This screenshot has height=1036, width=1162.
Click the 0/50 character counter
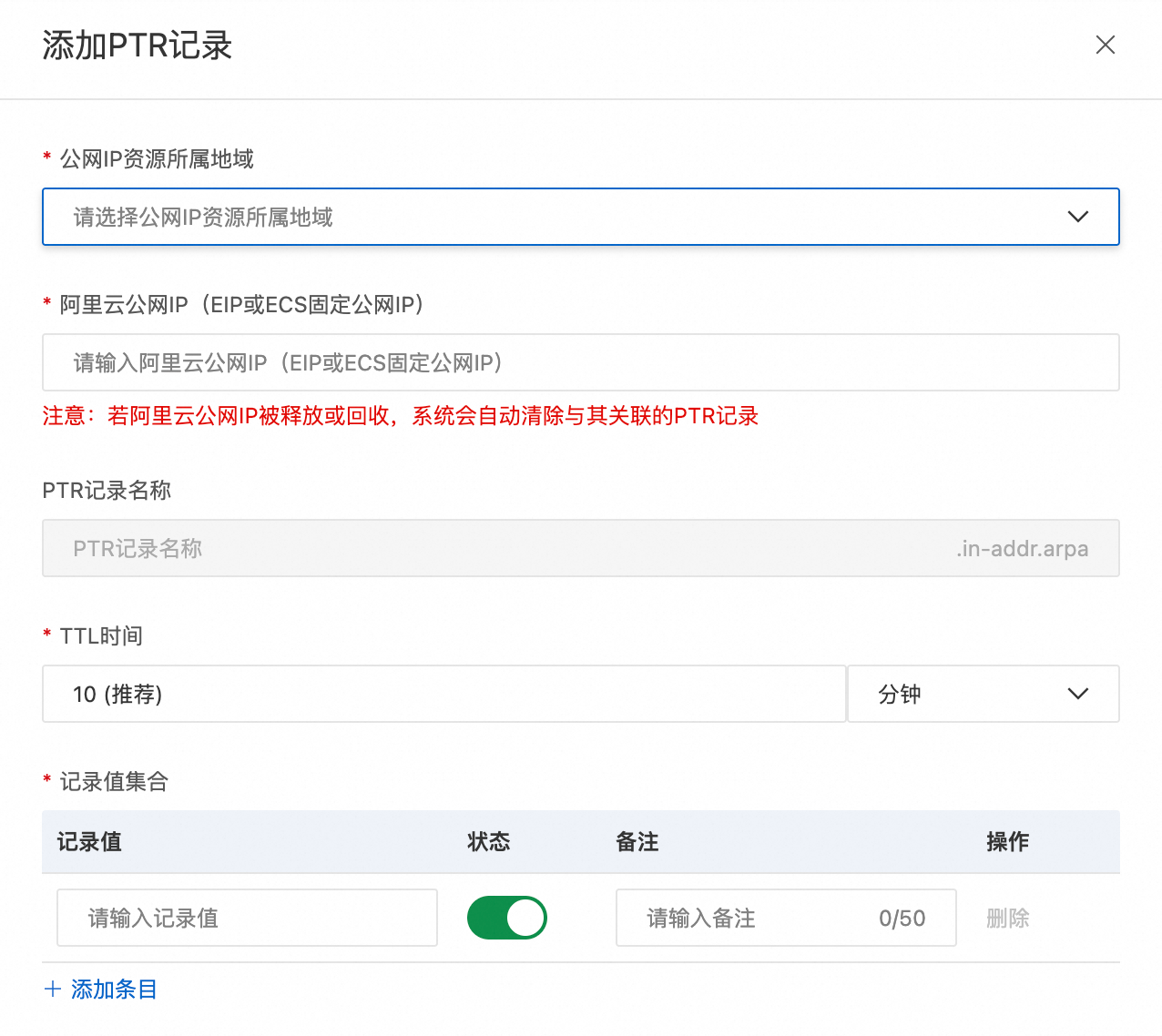click(x=902, y=919)
